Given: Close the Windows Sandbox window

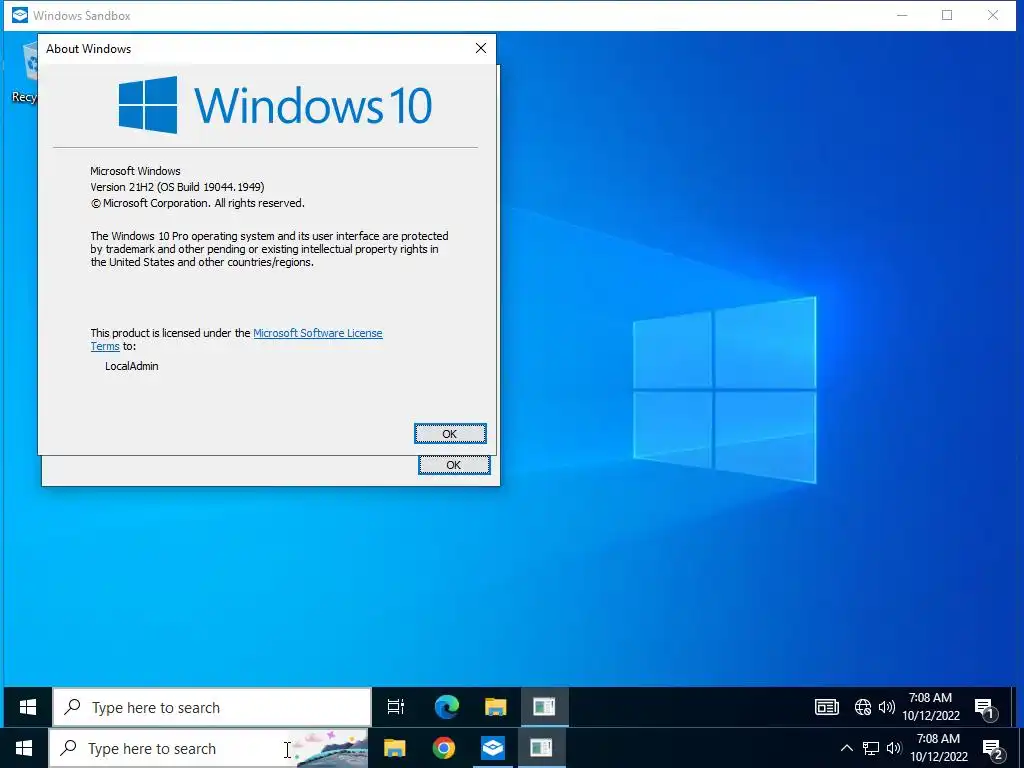Looking at the screenshot, I should click(x=993, y=15).
